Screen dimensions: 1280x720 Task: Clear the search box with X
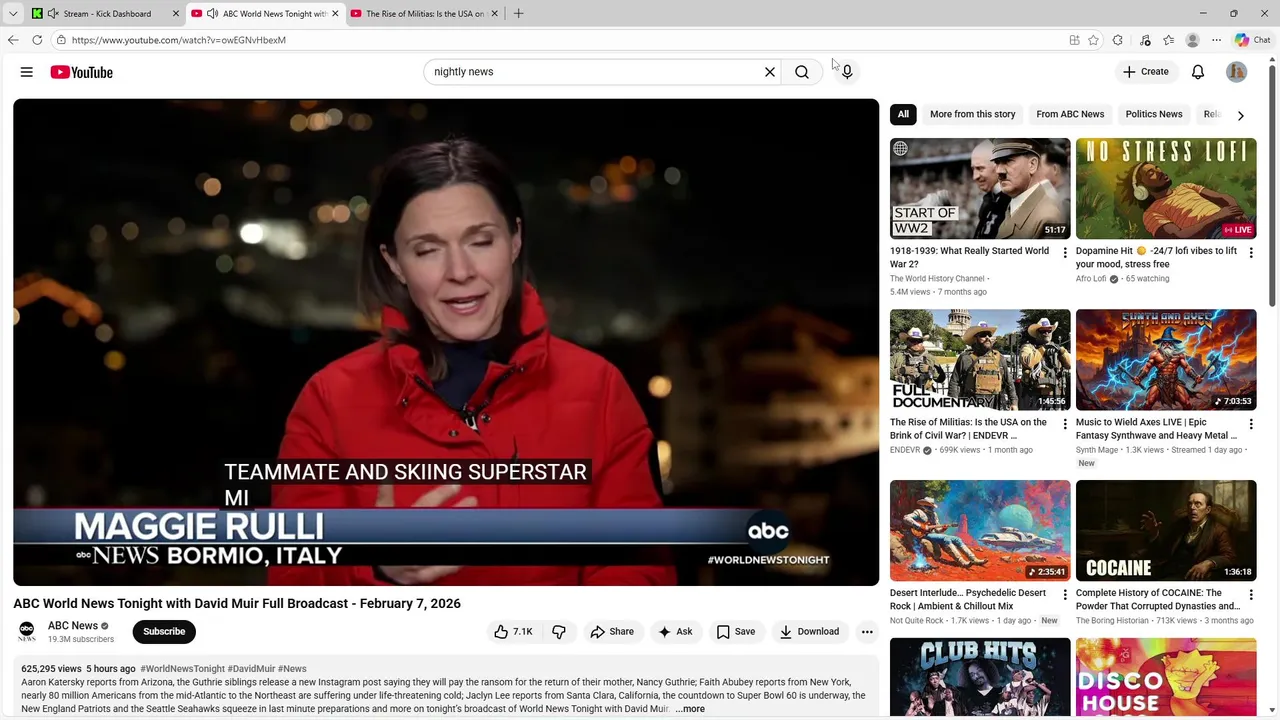pos(770,72)
